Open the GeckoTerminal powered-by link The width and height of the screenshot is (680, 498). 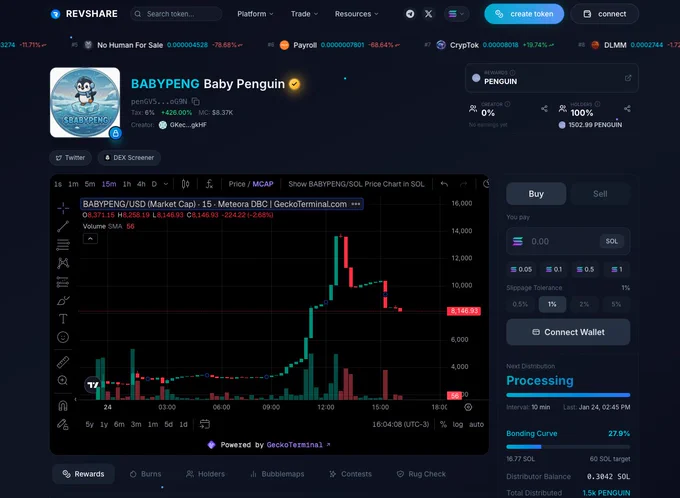pos(298,445)
